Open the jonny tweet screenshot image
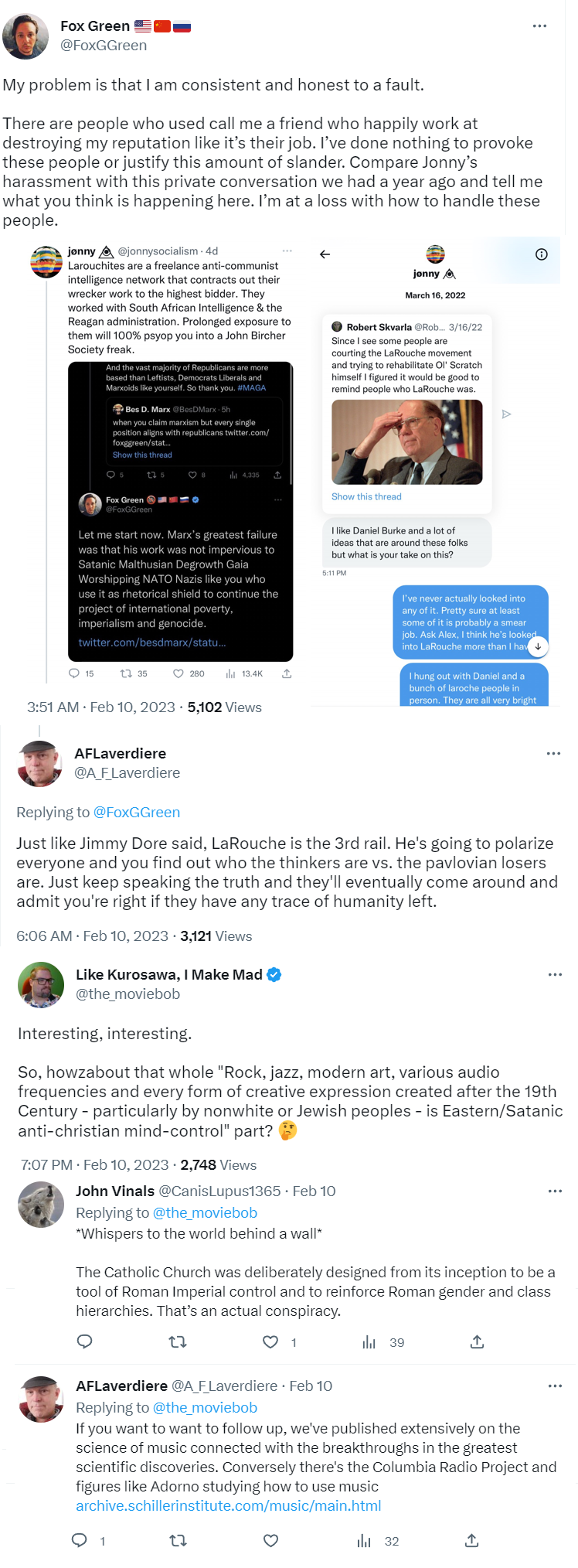 click(161, 463)
